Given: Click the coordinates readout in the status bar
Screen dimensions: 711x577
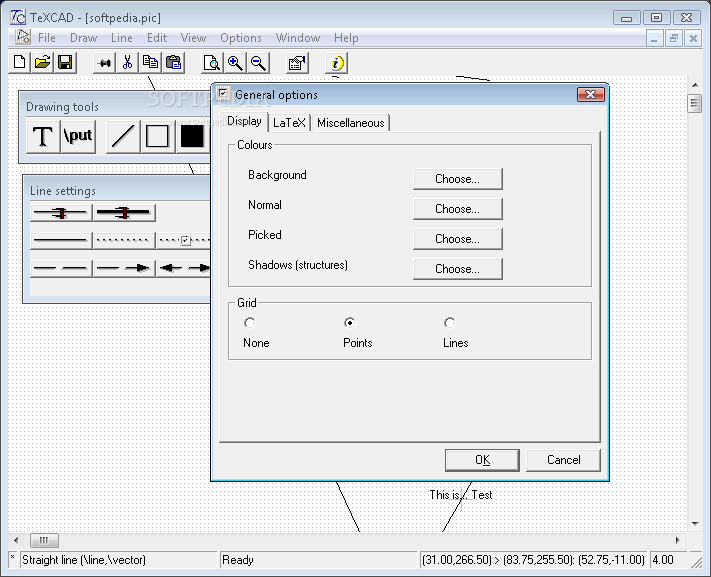Looking at the screenshot, I should click(533, 560).
